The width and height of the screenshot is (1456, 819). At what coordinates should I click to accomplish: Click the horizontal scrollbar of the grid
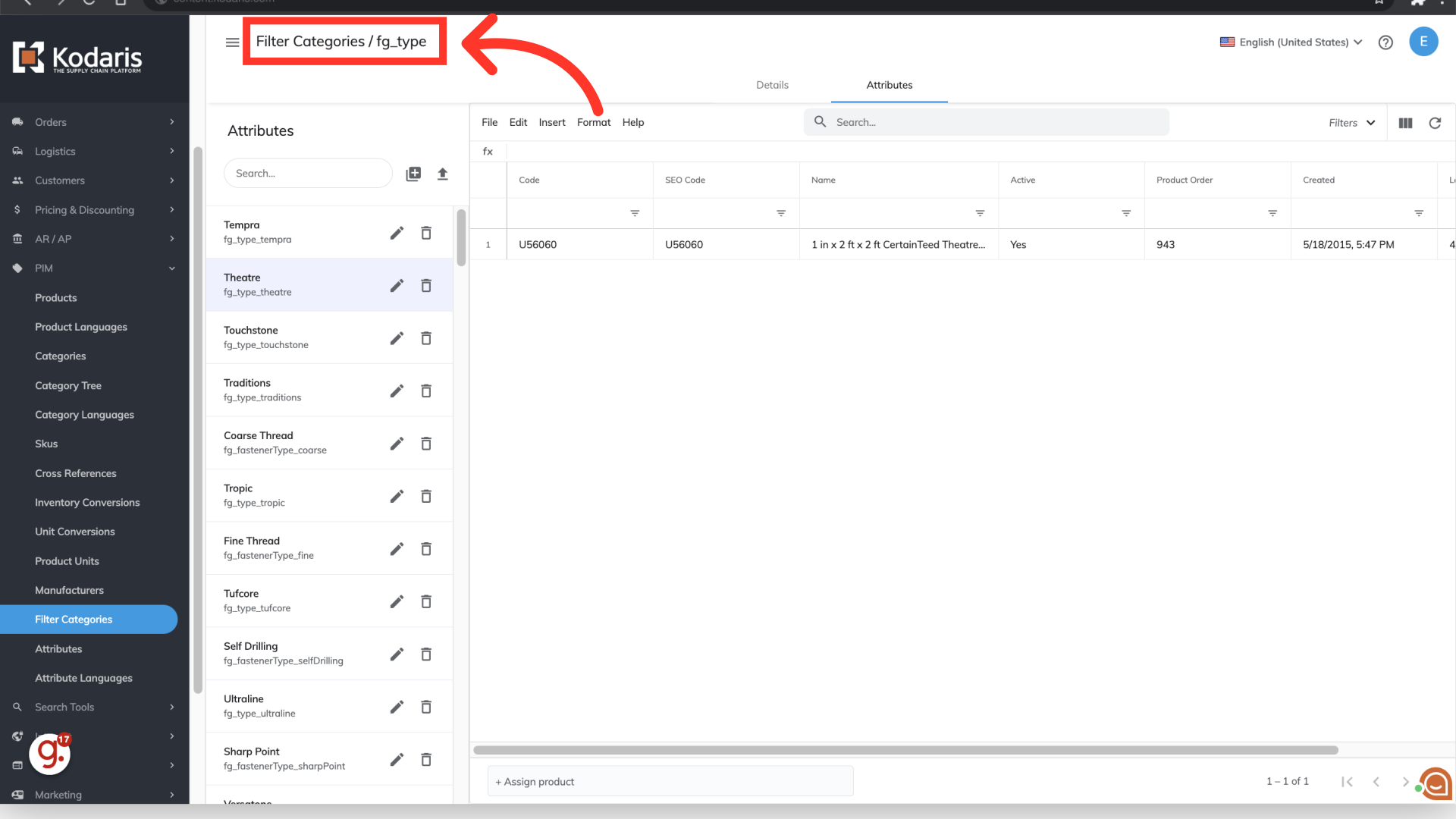pyautogui.click(x=905, y=750)
